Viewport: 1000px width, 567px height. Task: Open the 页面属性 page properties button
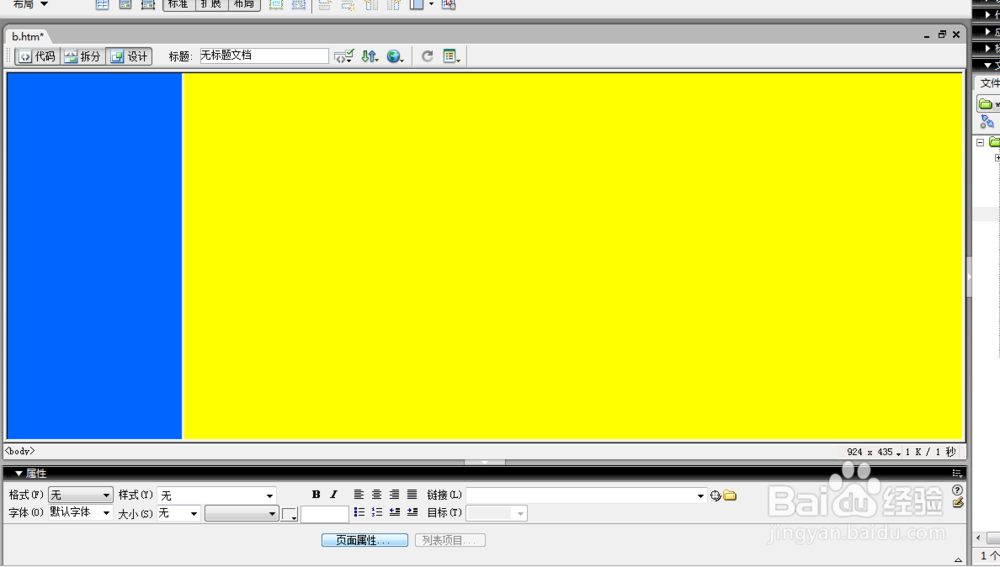(364, 540)
